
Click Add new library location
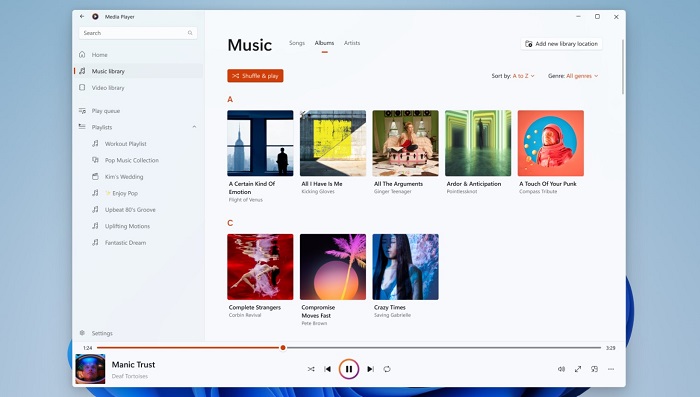[561, 44]
